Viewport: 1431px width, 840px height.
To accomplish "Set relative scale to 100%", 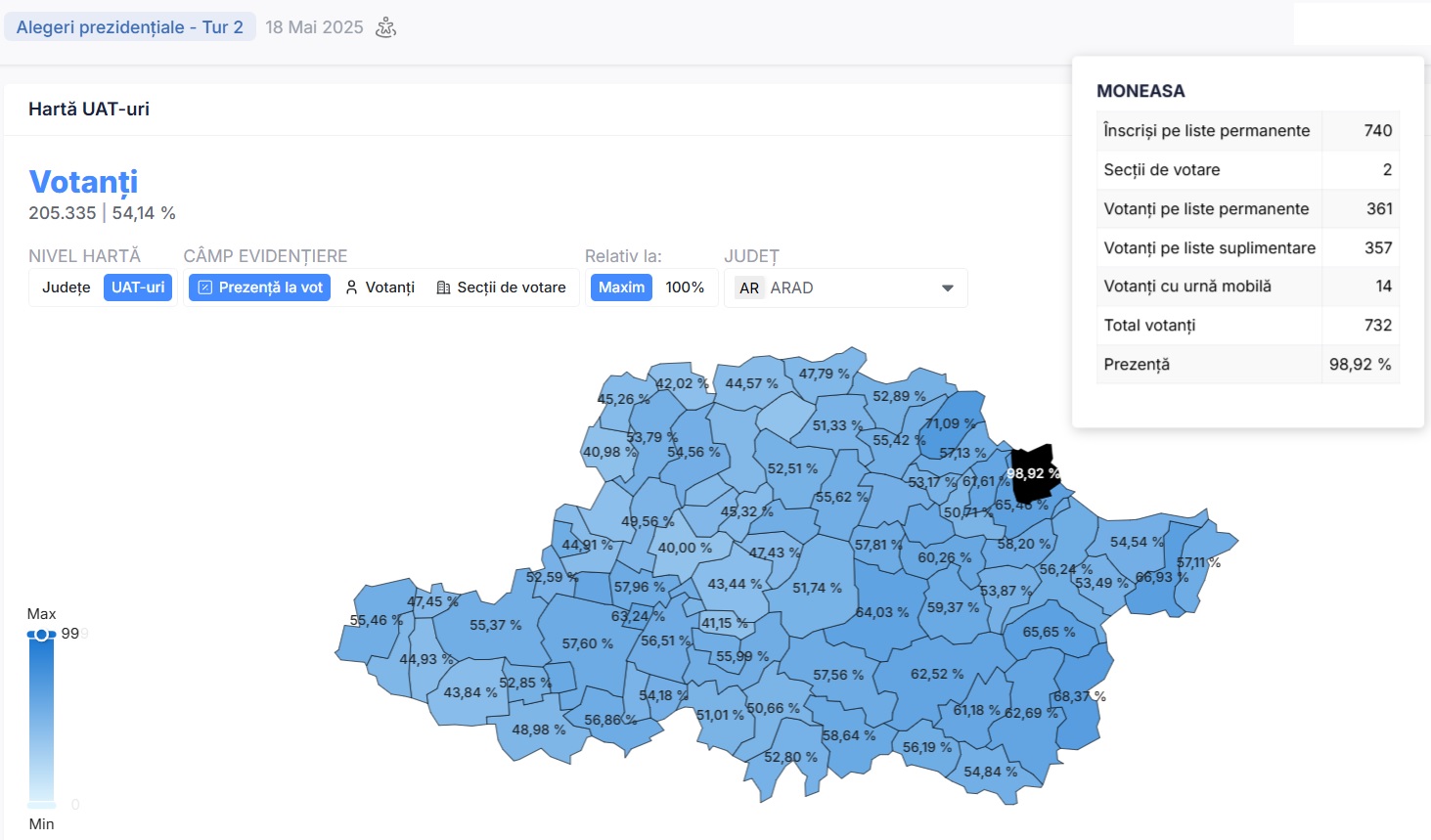I will pos(685,287).
